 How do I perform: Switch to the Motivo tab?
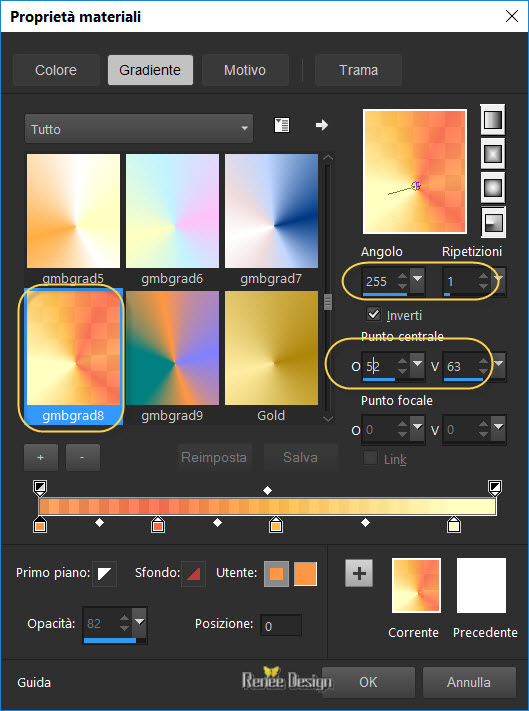click(245, 70)
